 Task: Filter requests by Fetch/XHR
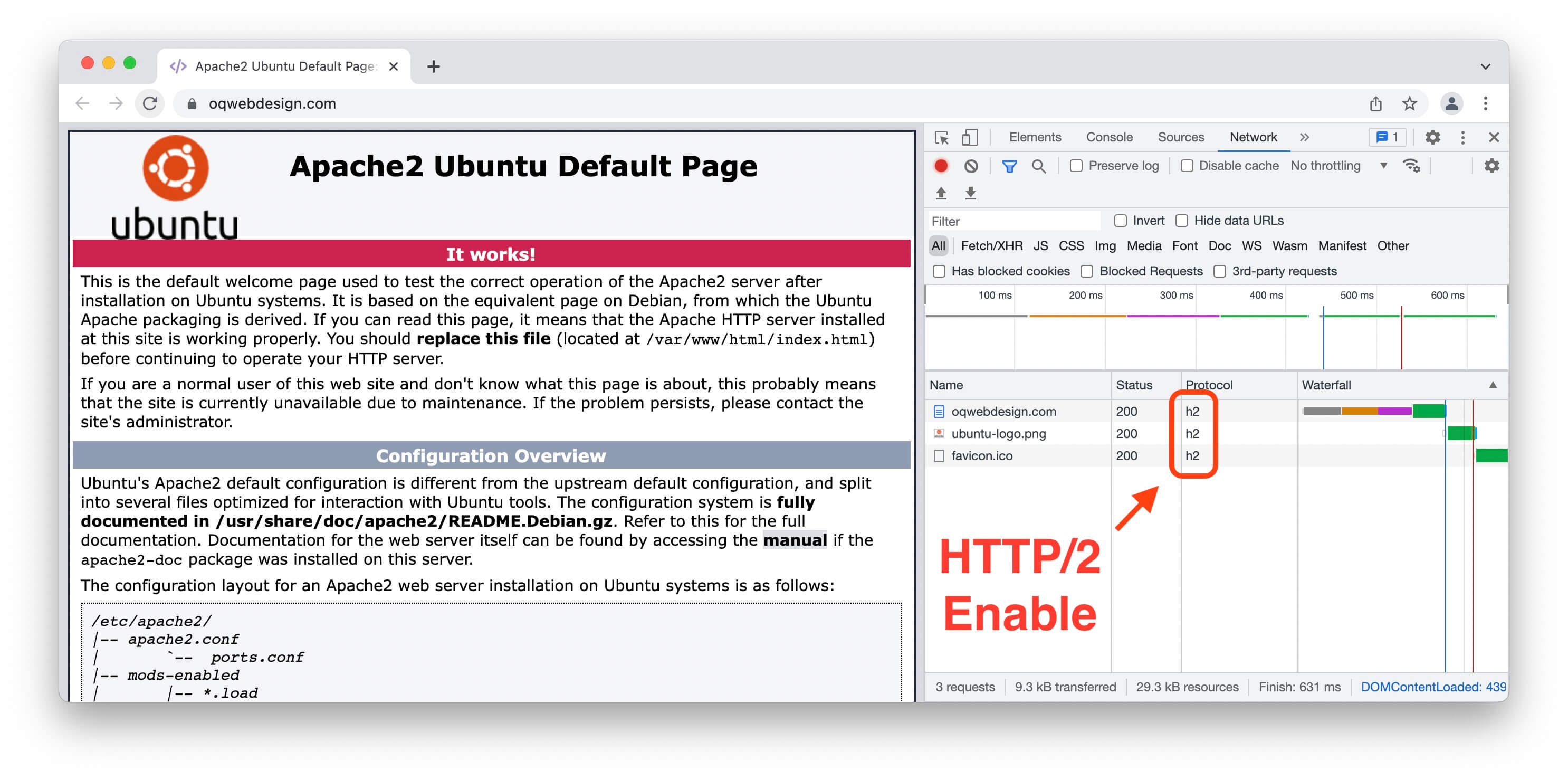pos(991,246)
